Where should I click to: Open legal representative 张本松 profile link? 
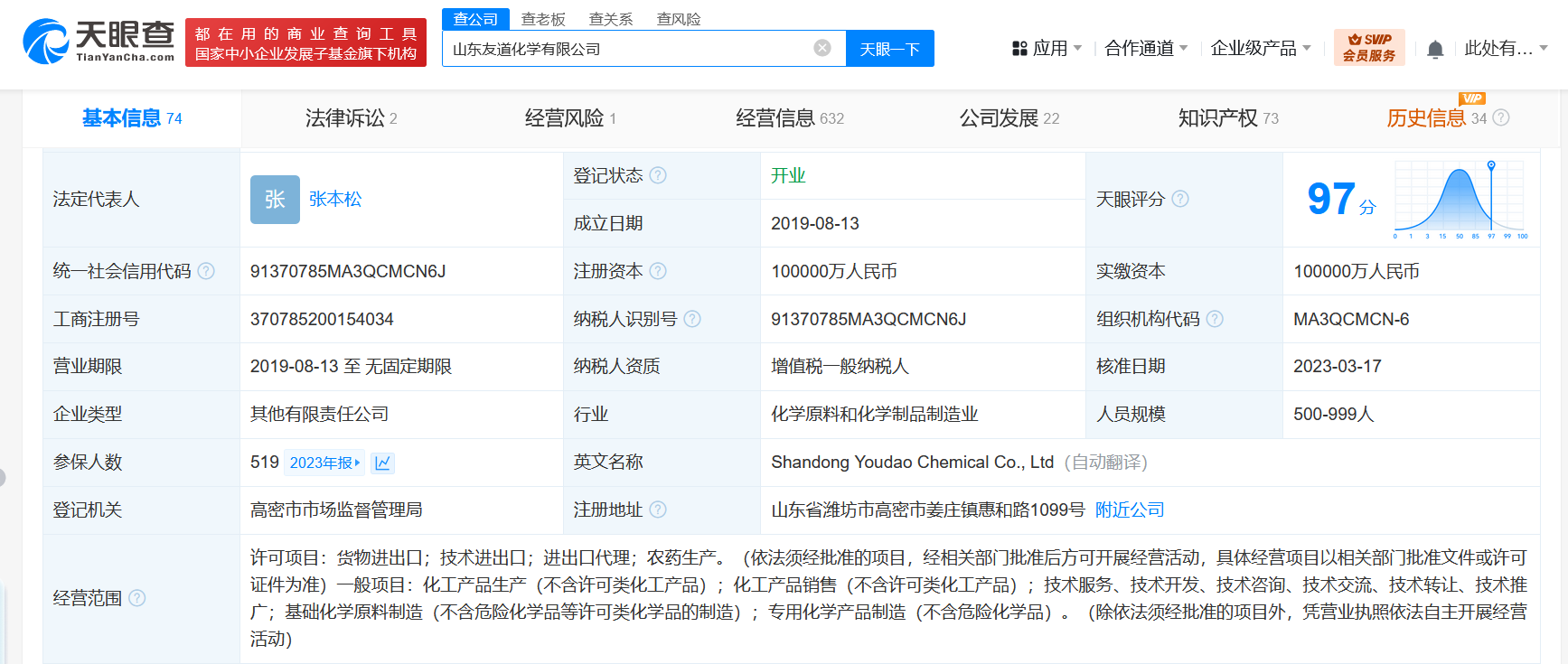(x=335, y=200)
